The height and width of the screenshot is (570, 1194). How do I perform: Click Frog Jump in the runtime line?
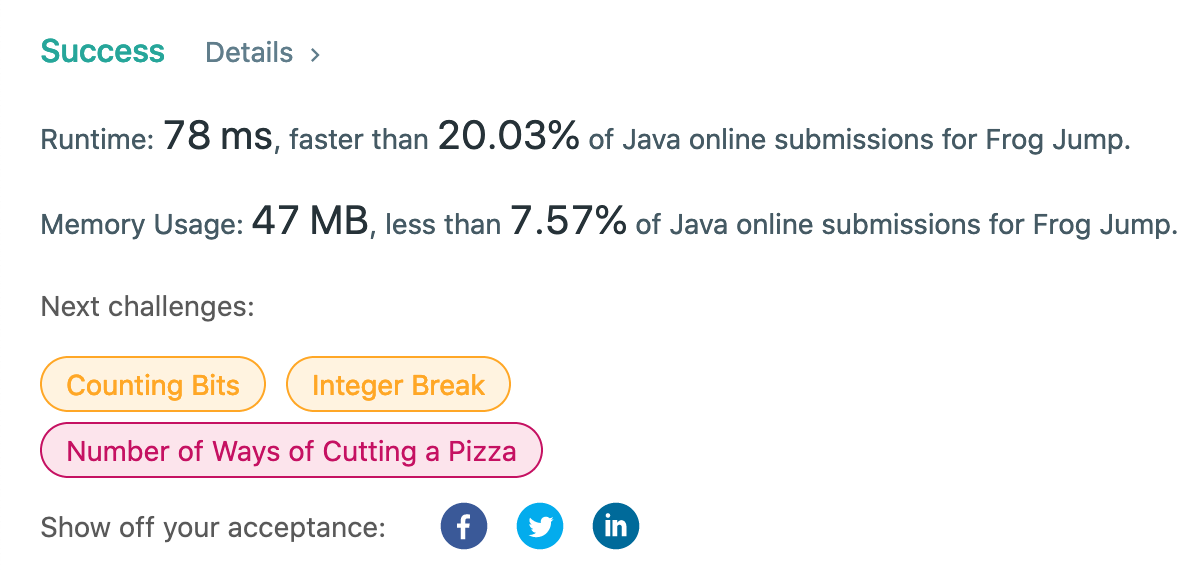(1054, 141)
